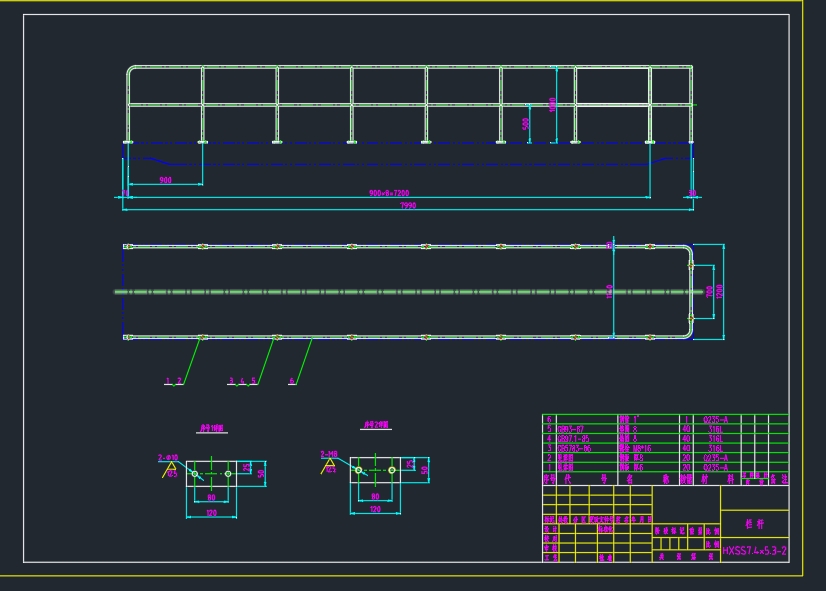Viewport: 826px width, 591px height.
Task: Click the surface roughness symbol under 2-M8
Action: (329, 466)
